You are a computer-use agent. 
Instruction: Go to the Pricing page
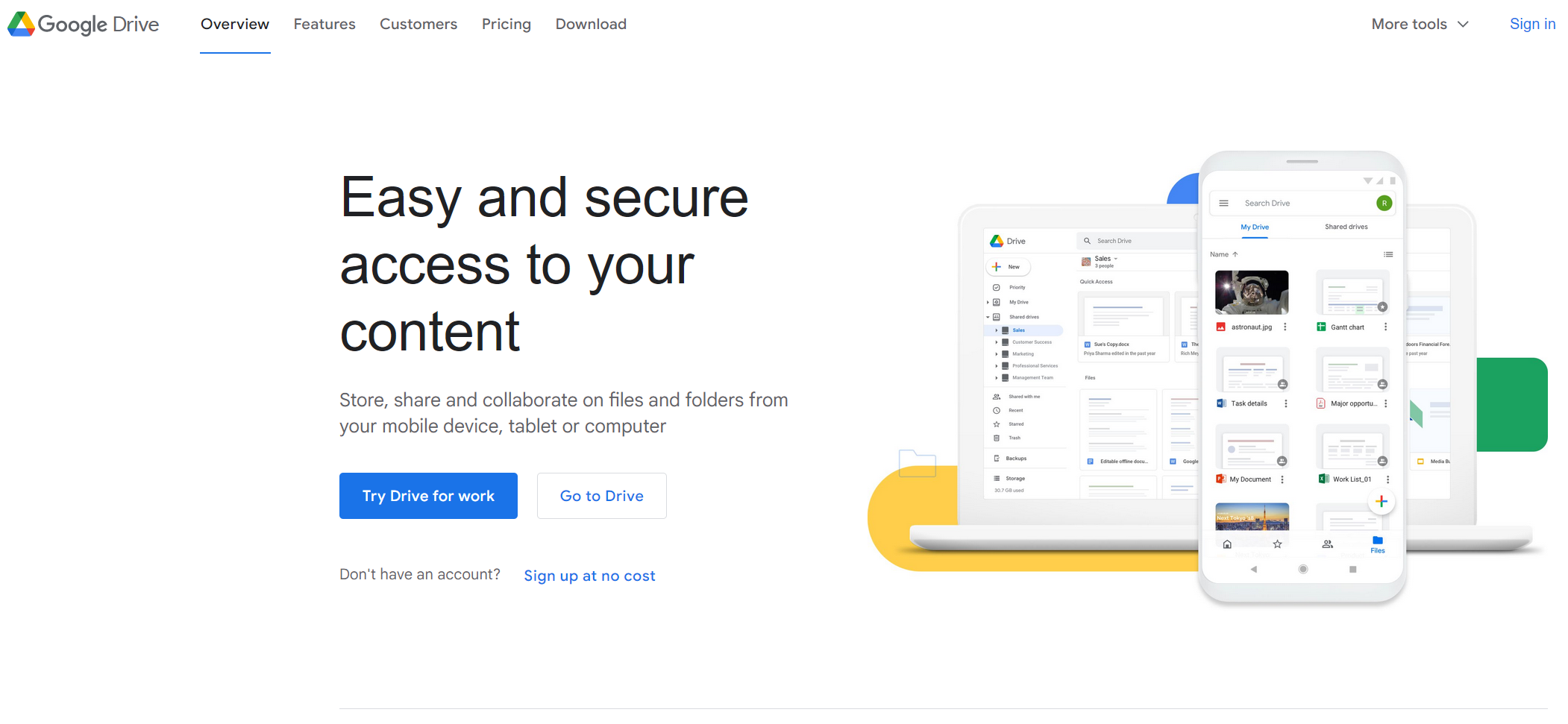(506, 24)
